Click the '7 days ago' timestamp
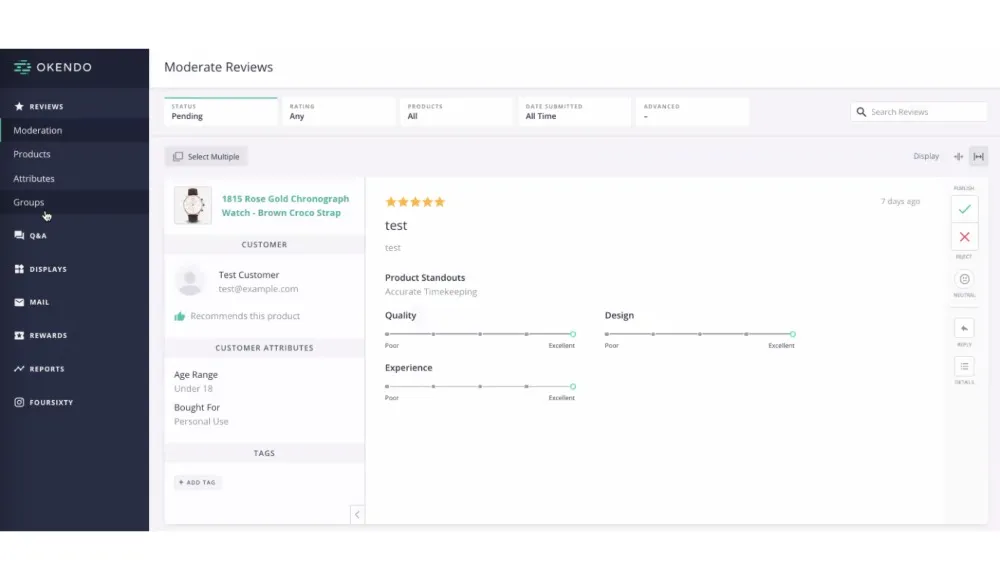This screenshot has height=580, width=1000. (x=900, y=201)
